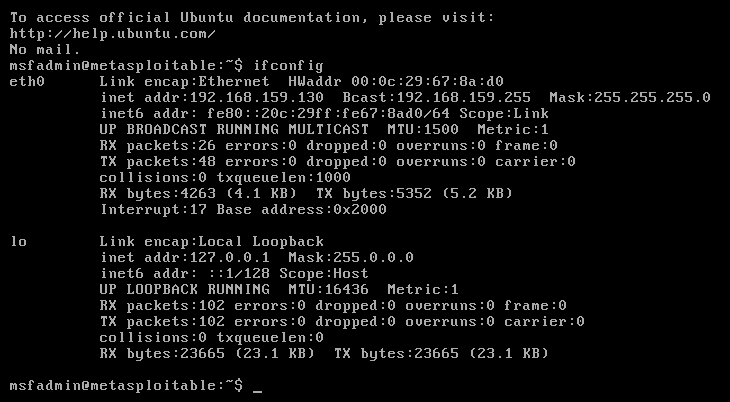The height and width of the screenshot is (402, 730).
Task: Click the lo interface name
Action: (x=18, y=241)
